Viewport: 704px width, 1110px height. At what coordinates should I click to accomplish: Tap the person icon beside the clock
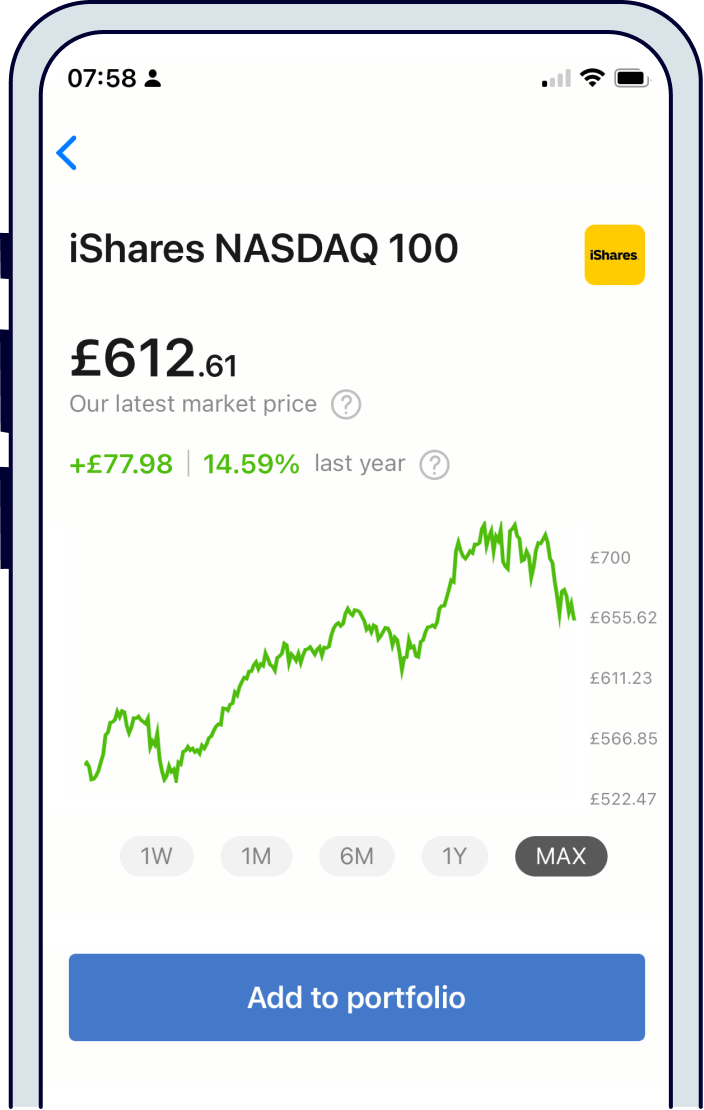[x=152, y=79]
